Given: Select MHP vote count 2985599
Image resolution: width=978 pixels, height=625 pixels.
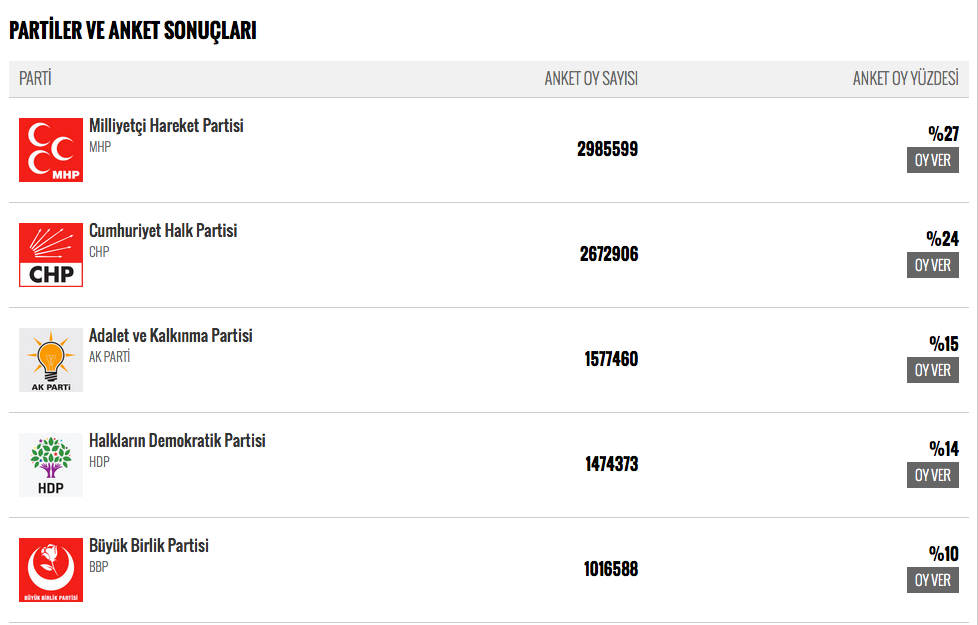Looking at the screenshot, I should click(x=607, y=149).
